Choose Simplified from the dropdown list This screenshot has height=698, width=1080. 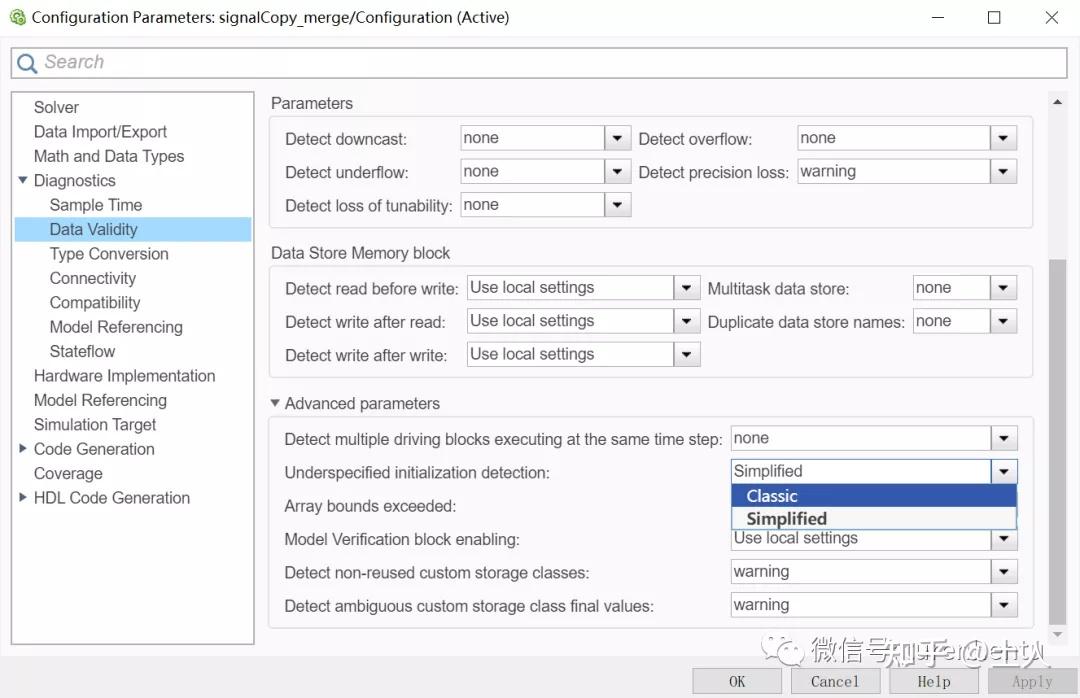point(873,519)
